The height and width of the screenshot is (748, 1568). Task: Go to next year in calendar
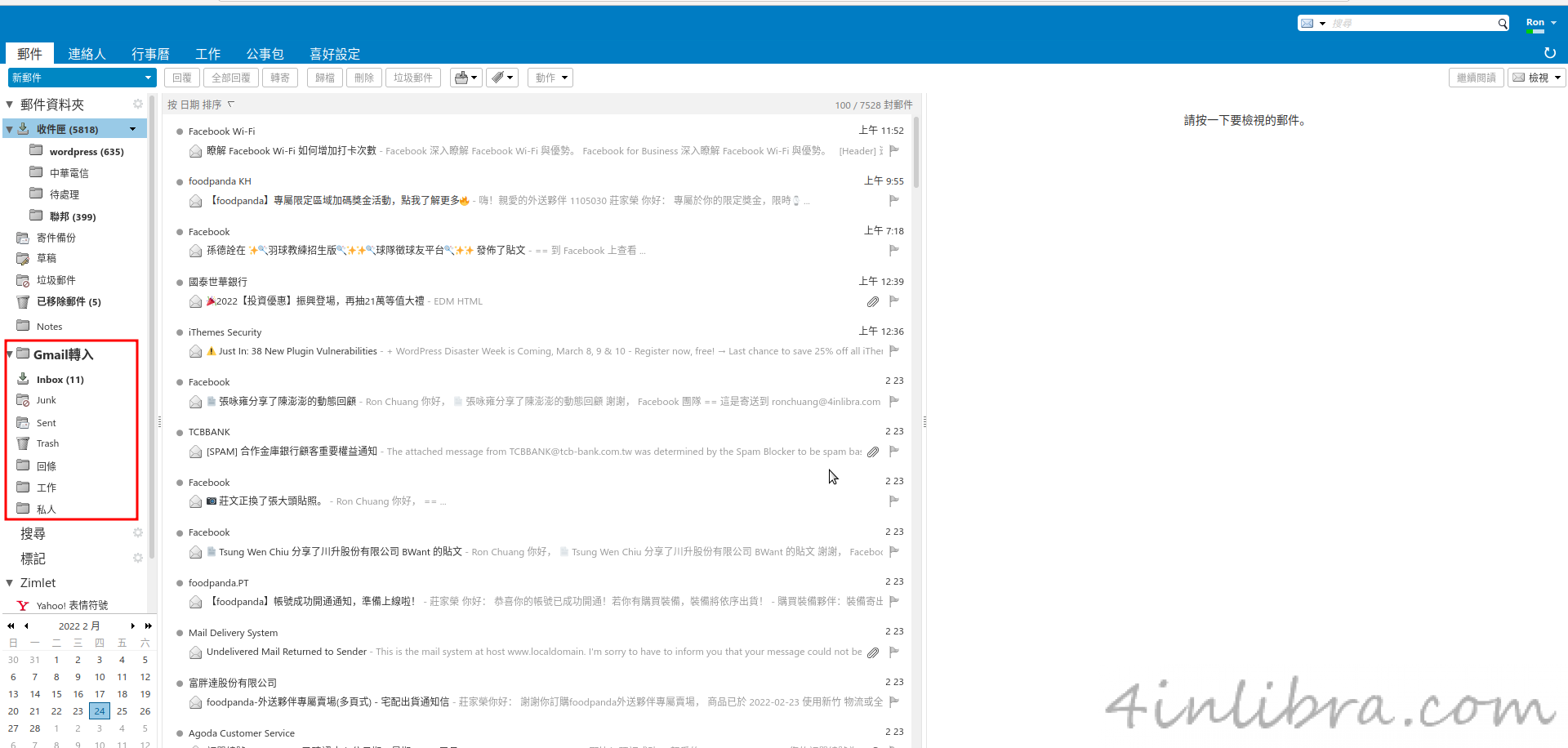[148, 626]
